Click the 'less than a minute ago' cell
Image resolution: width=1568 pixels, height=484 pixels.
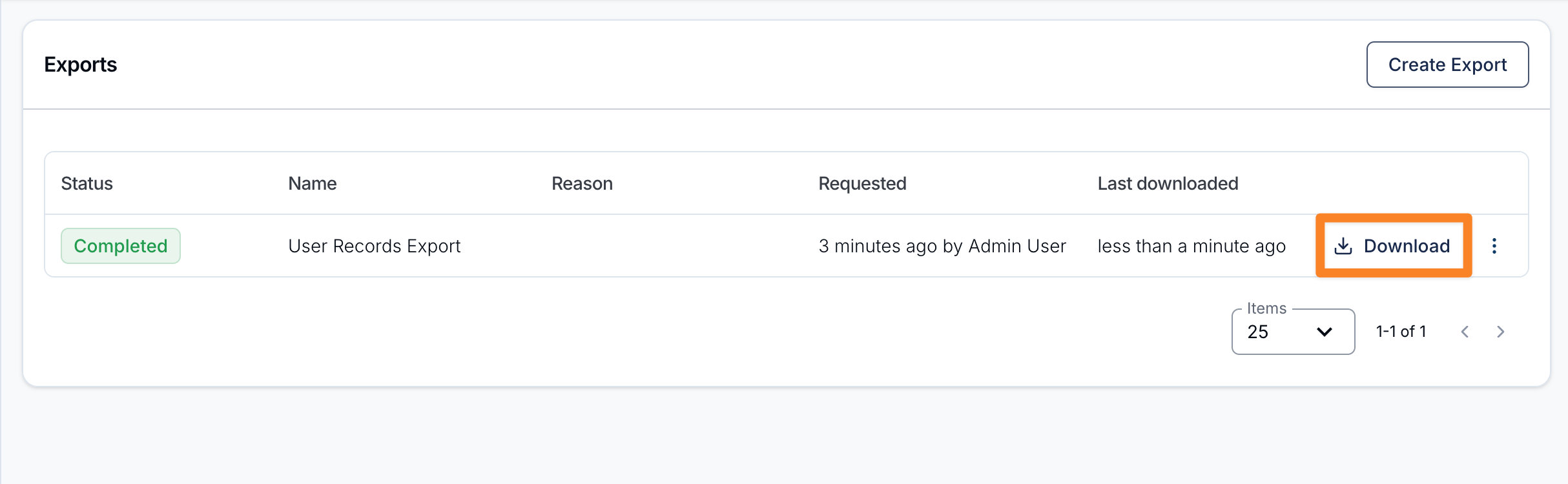point(1191,246)
